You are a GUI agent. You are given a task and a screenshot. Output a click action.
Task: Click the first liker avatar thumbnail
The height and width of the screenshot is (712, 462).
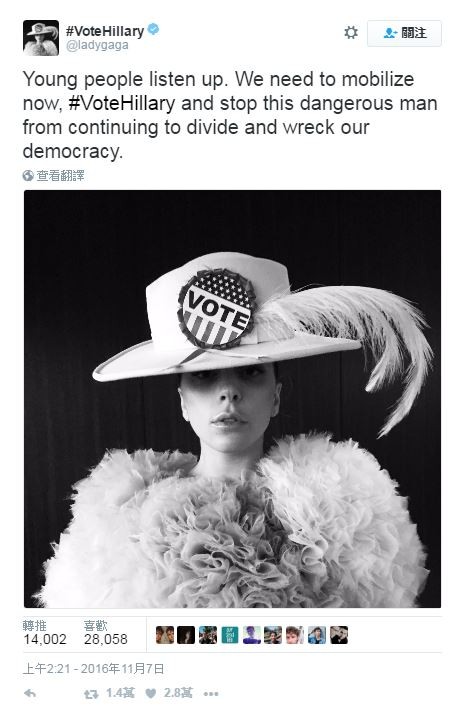[x=164, y=635]
